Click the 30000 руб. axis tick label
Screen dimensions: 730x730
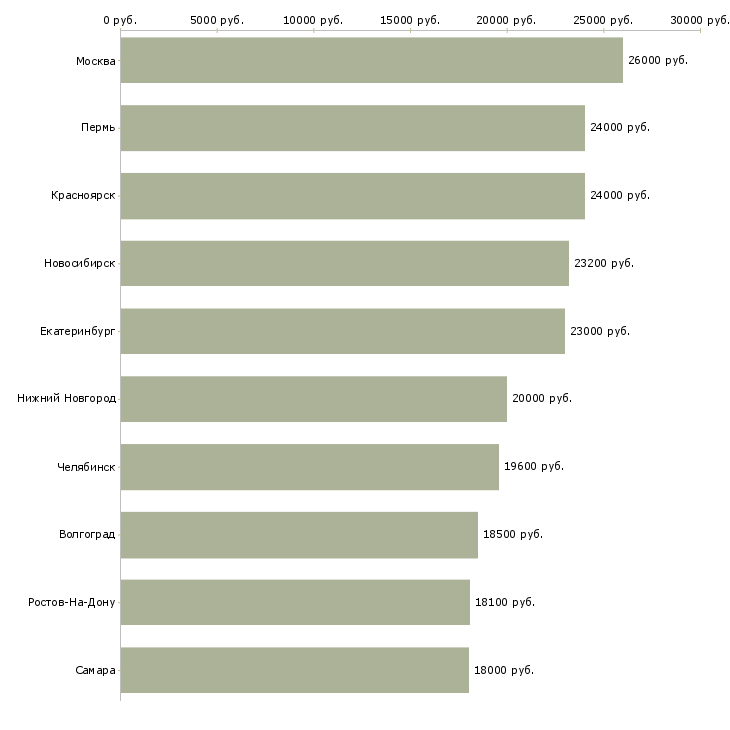700,20
